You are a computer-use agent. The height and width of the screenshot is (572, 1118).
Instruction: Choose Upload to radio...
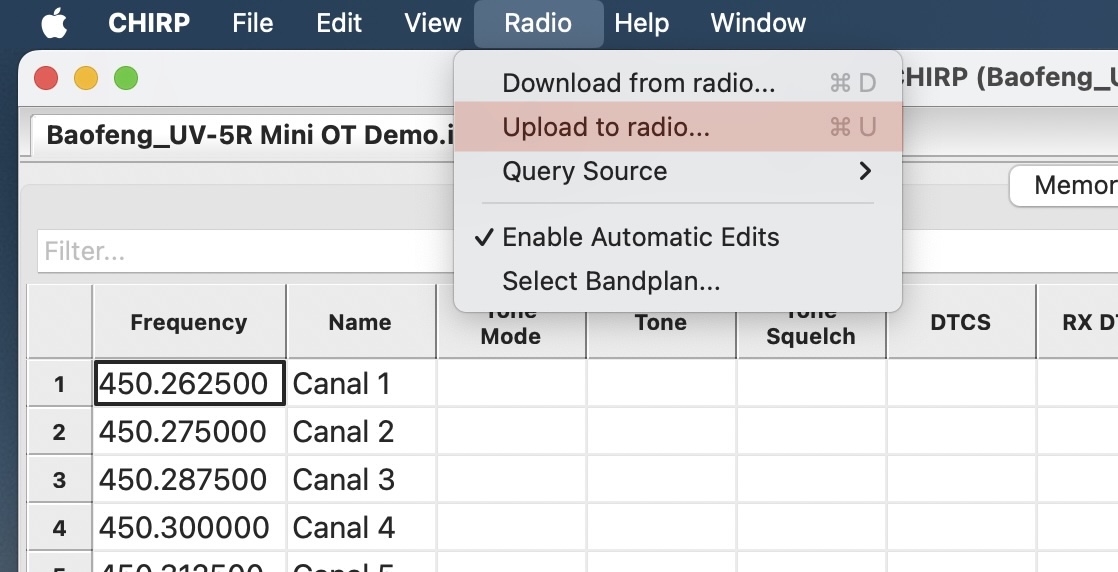[x=678, y=127]
